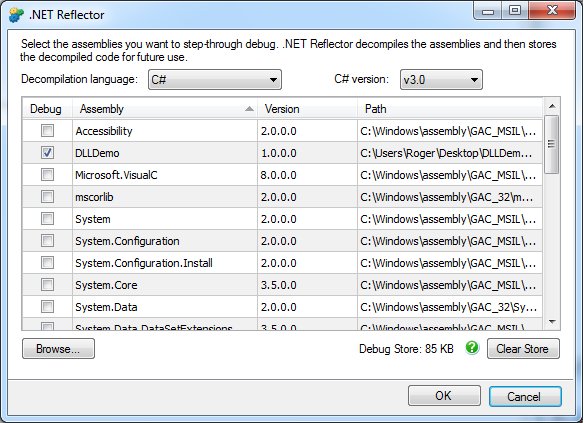
Task: Check the mscorlib debug checkbox
Action: [x=47, y=197]
